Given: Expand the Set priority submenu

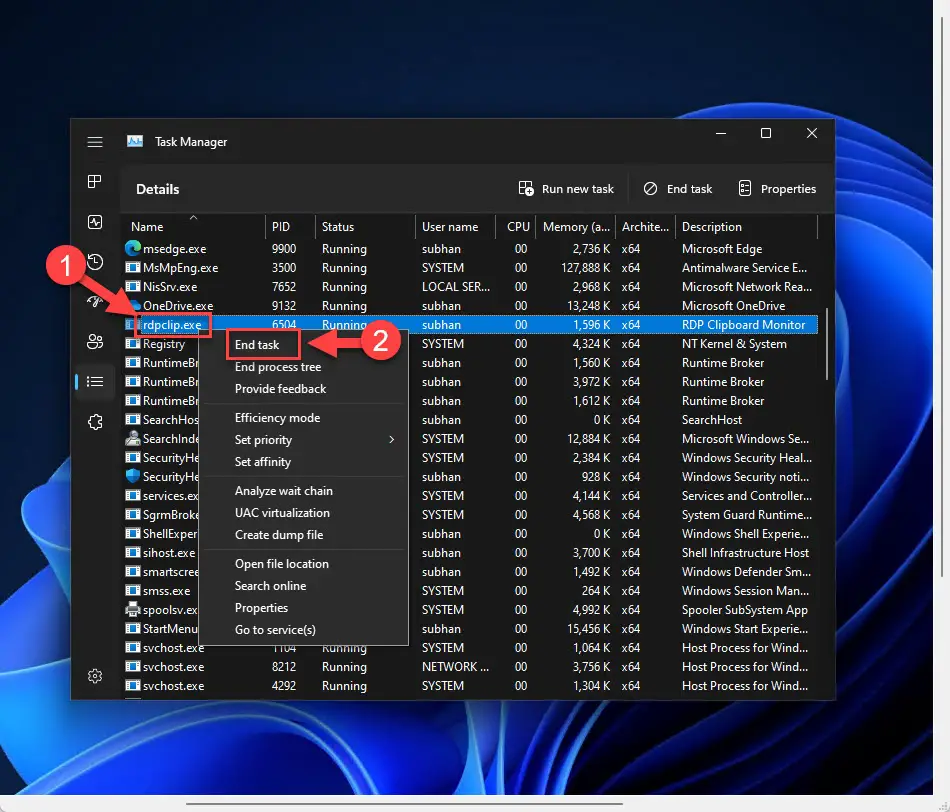Looking at the screenshot, I should [263, 439].
